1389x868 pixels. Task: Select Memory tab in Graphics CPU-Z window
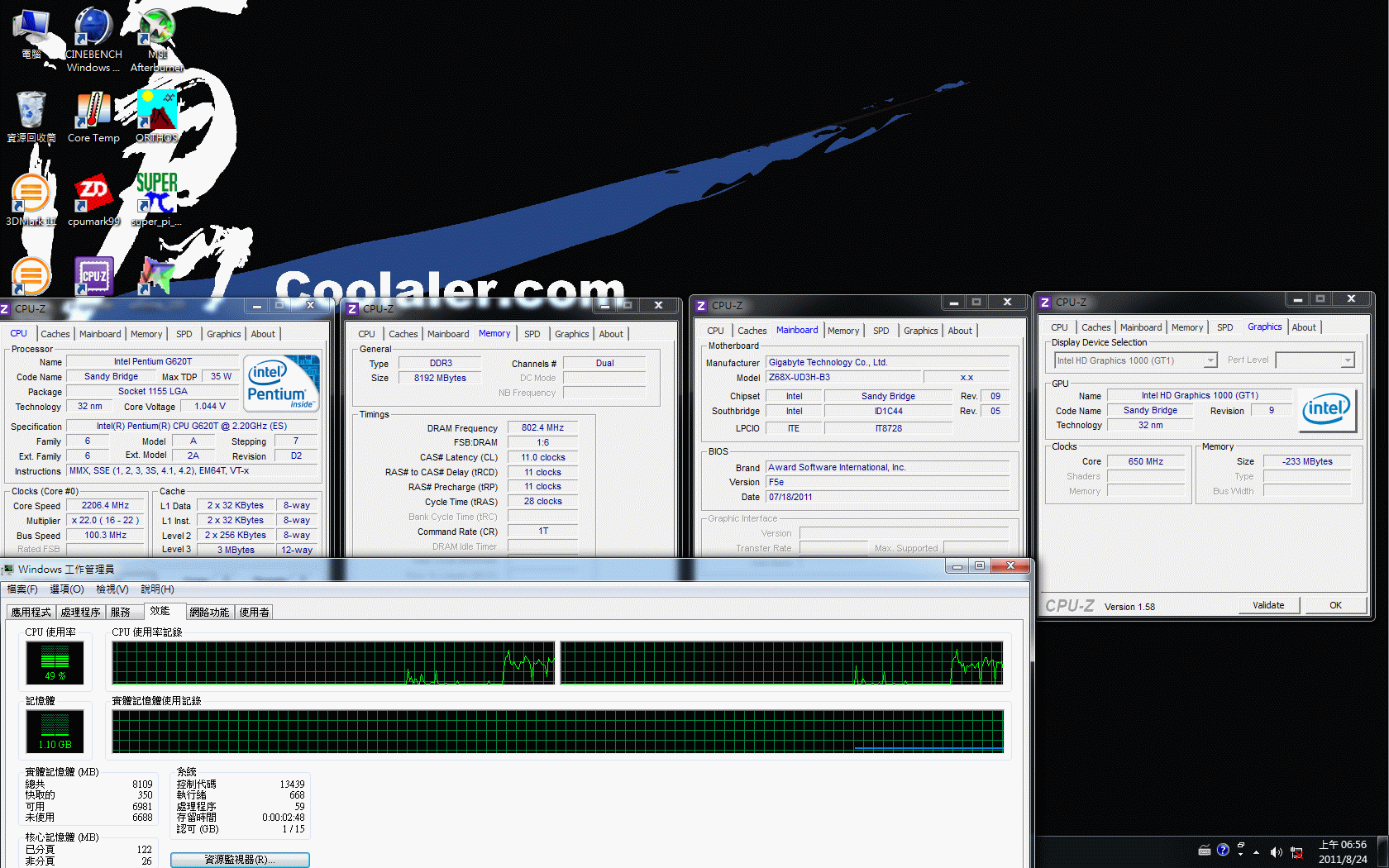tap(1187, 327)
